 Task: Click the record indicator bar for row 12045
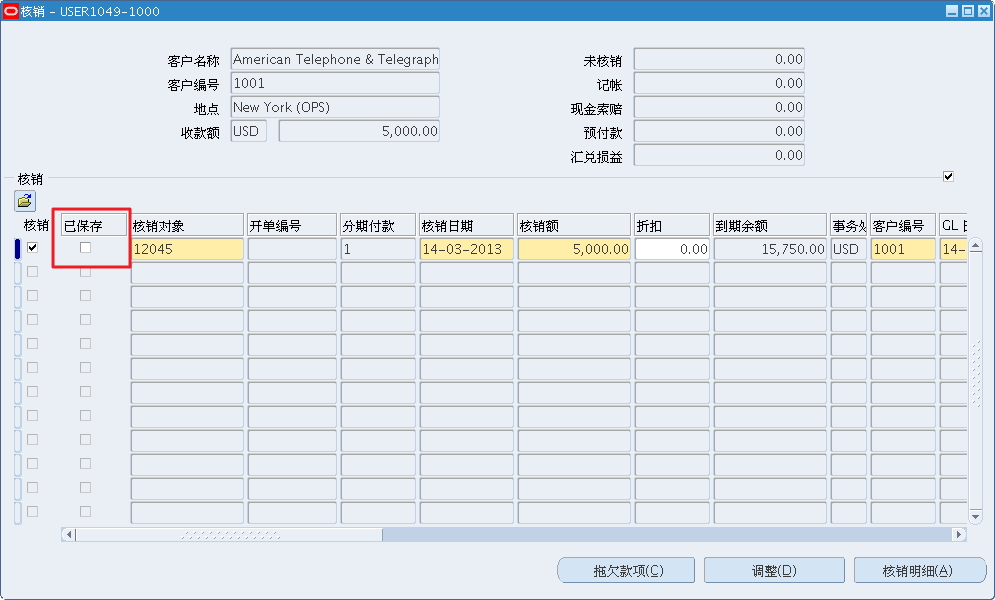pos(18,249)
